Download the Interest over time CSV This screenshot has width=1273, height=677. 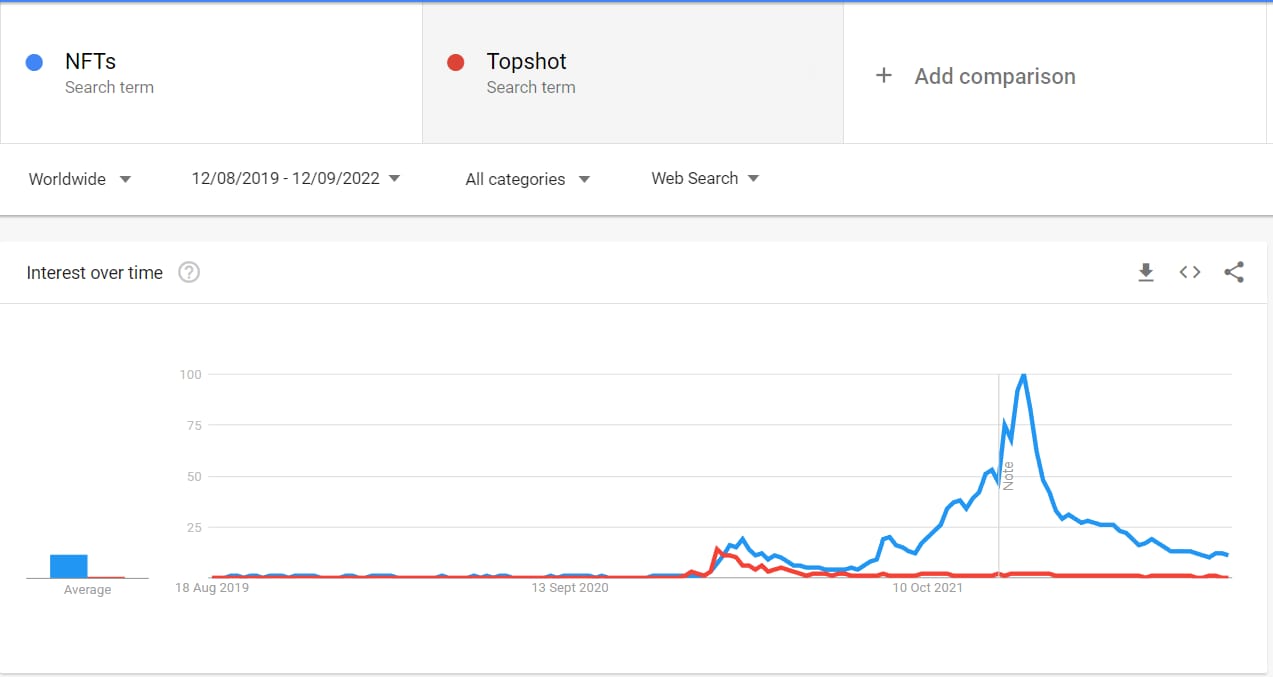(x=1146, y=272)
